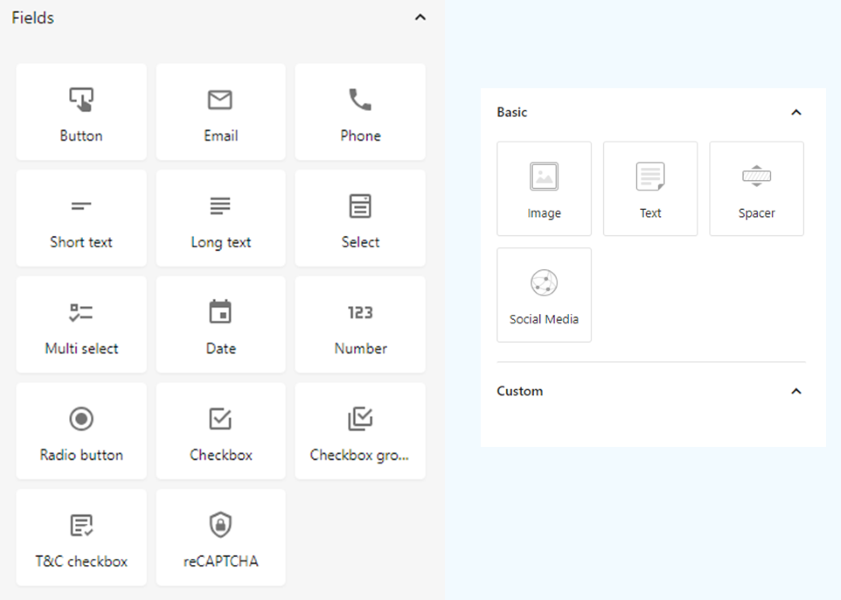Click the Custom section heading
Viewport: 841px width, 600px height.
coord(520,391)
